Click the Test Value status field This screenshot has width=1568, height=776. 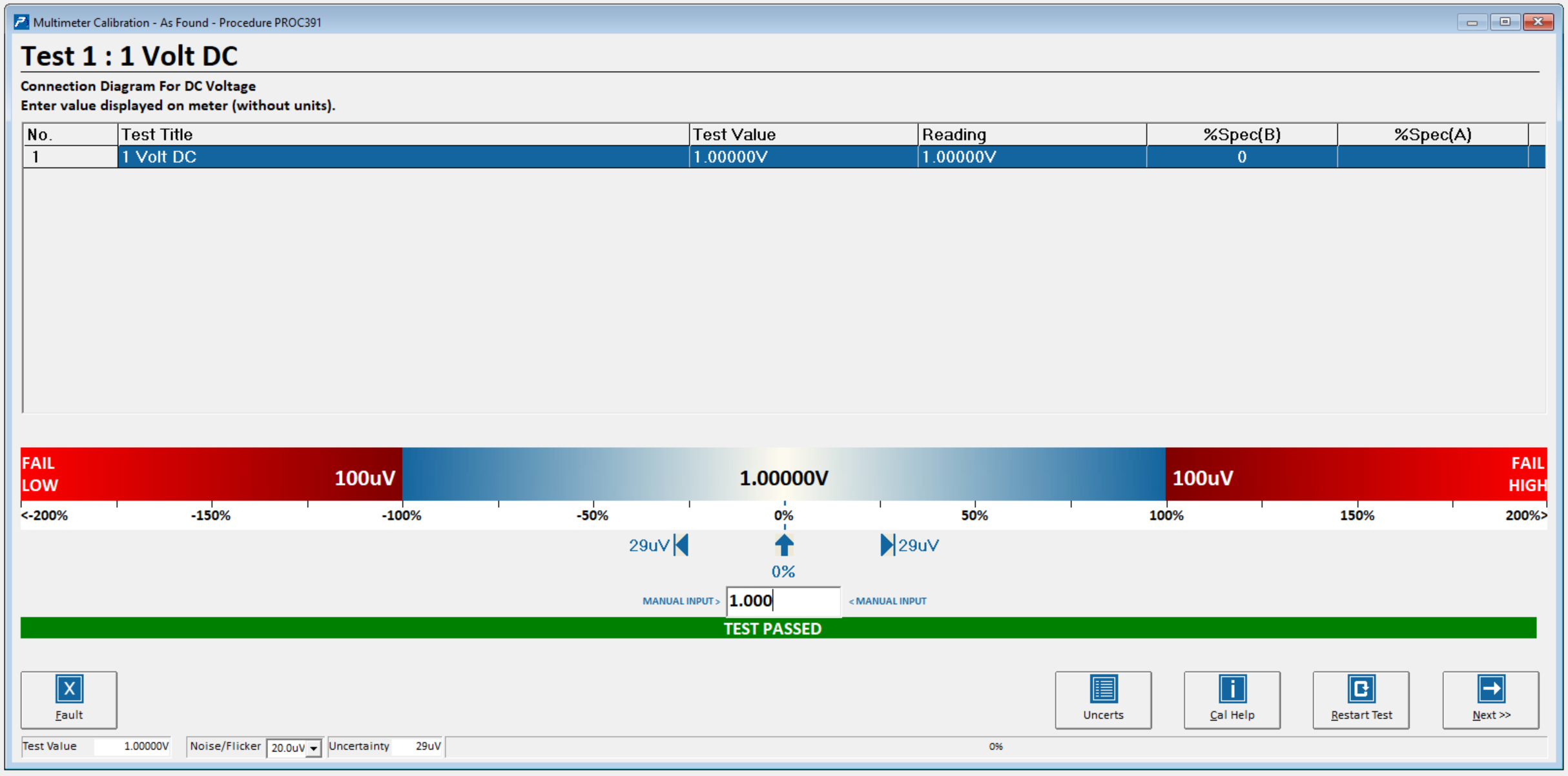click(x=132, y=747)
